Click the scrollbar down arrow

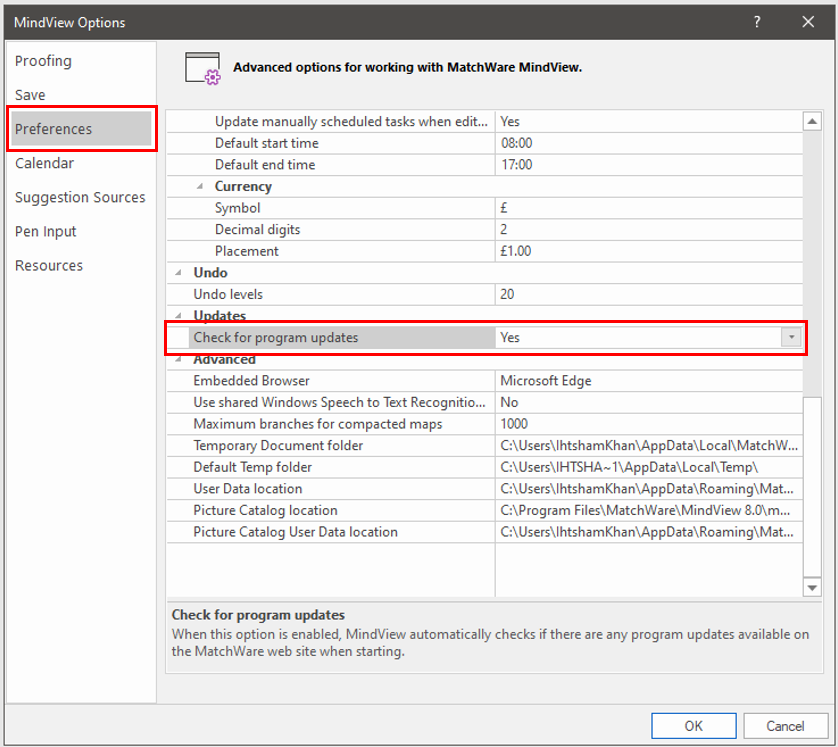pyautogui.click(x=812, y=589)
